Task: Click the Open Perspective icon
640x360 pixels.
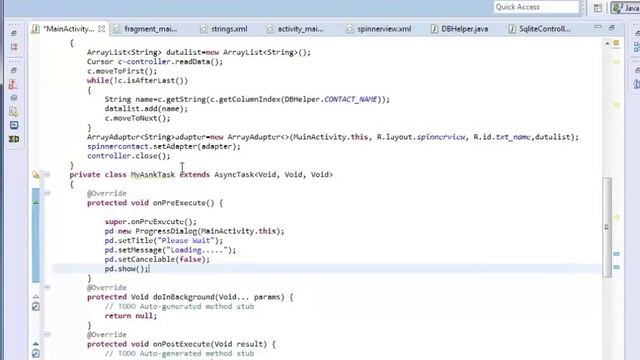Action: (x=598, y=8)
